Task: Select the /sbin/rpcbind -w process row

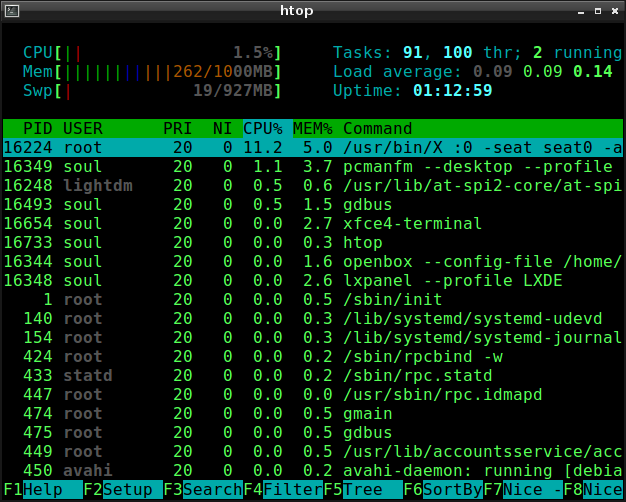Action: tap(313, 356)
